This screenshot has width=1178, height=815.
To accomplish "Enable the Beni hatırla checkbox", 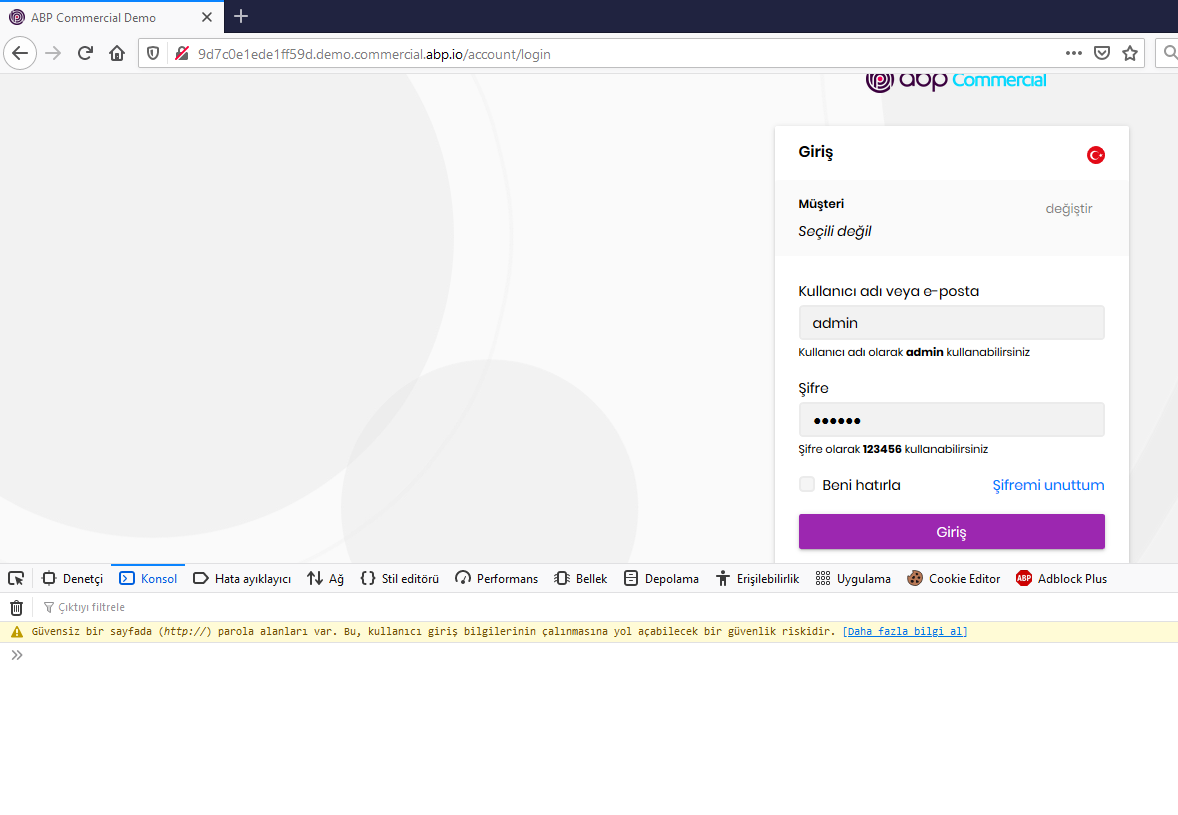I will click(807, 485).
